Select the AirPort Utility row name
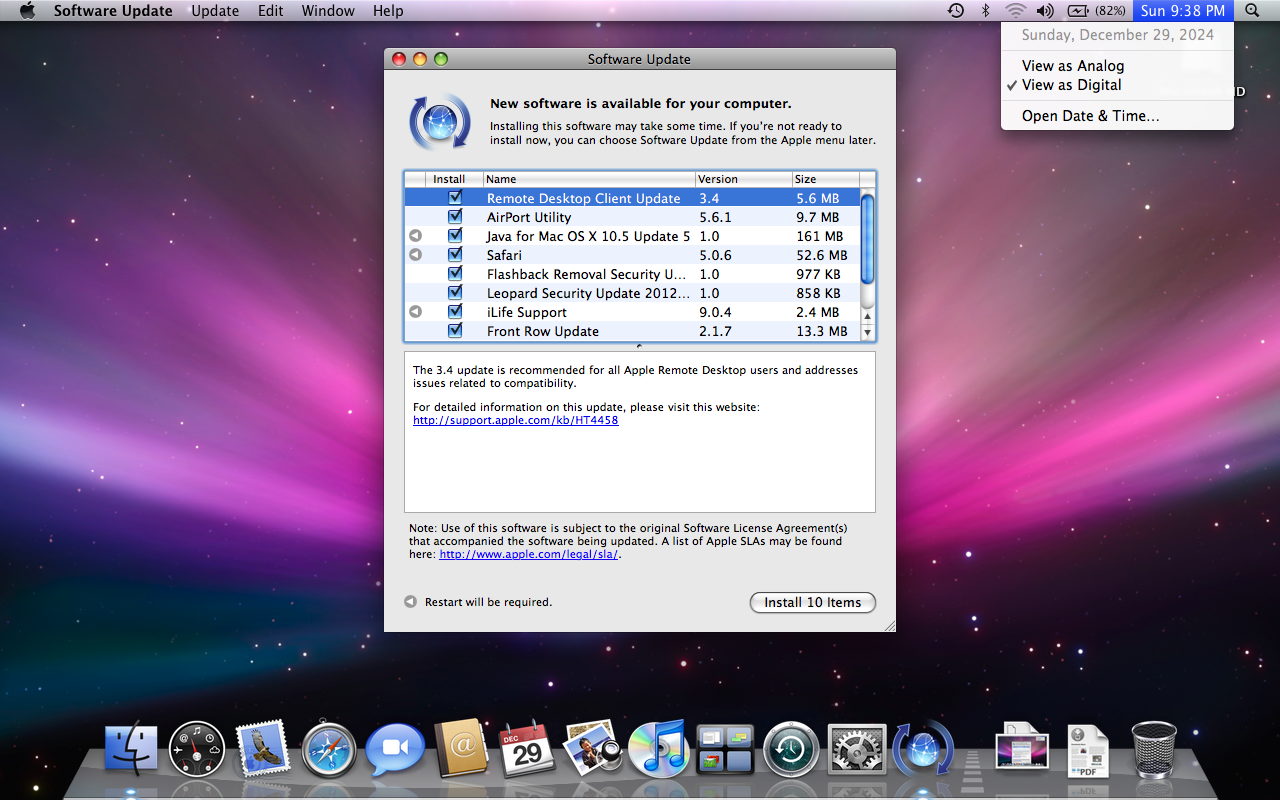The image size is (1280, 800). [529, 217]
